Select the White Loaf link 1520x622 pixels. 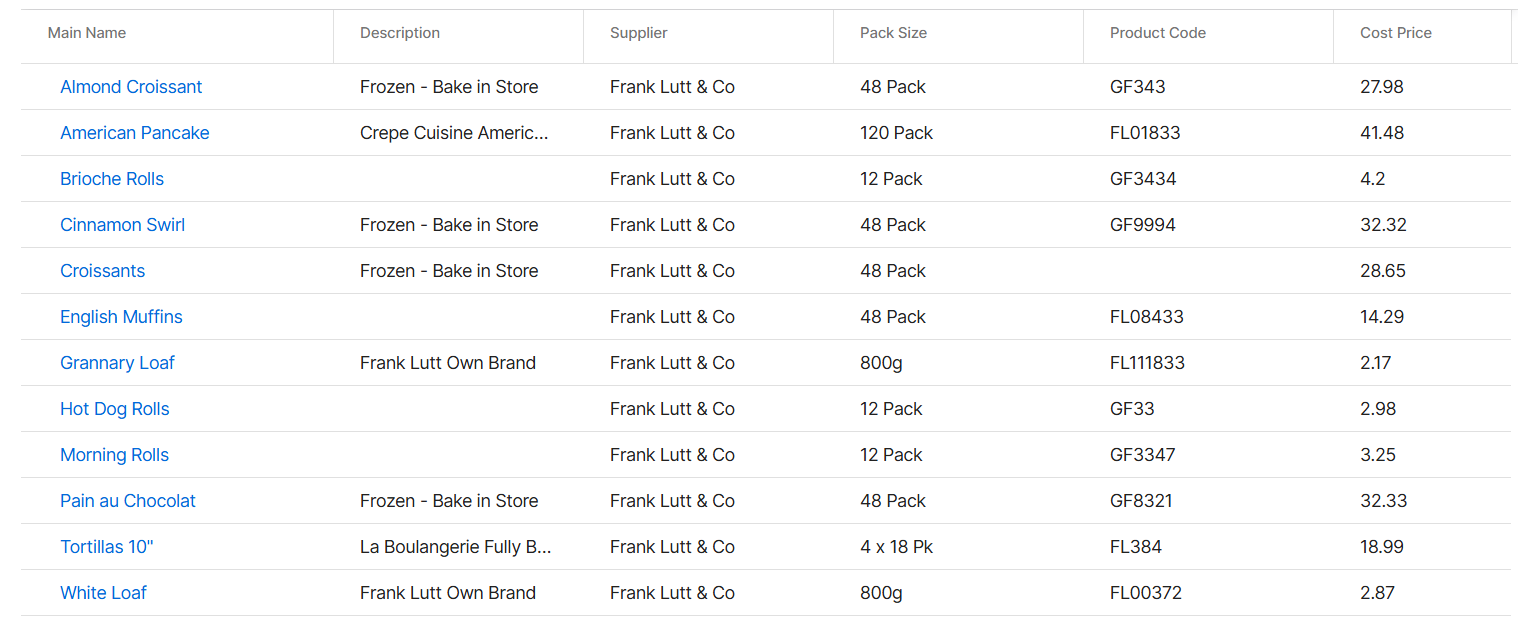[103, 593]
